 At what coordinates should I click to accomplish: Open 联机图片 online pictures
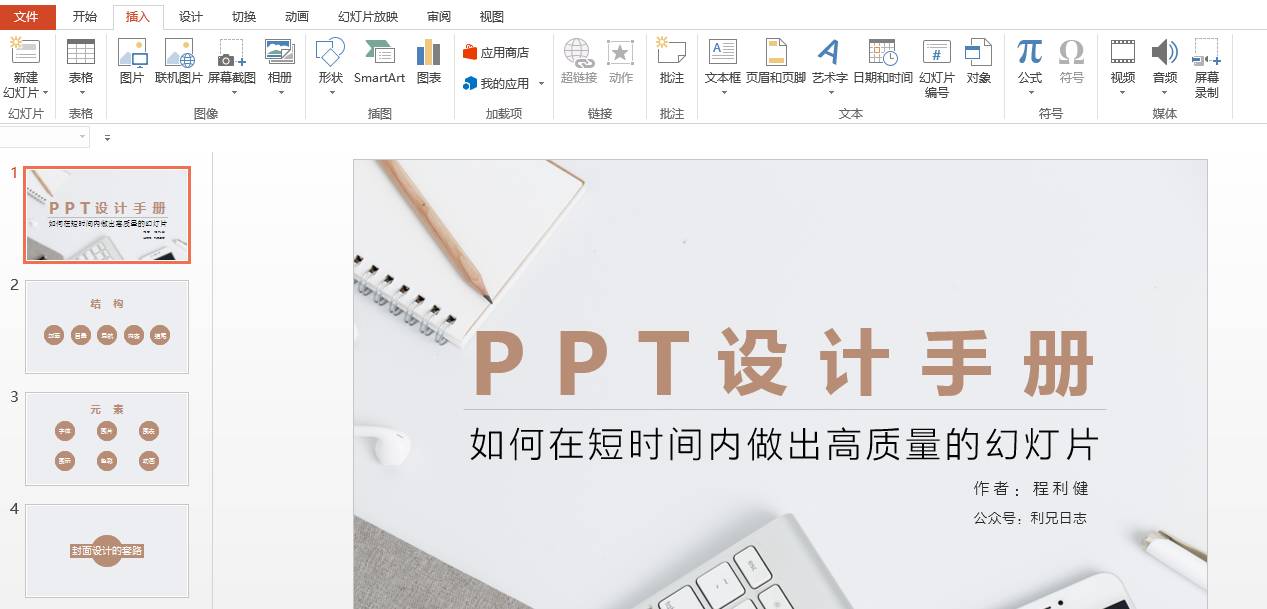click(x=179, y=52)
